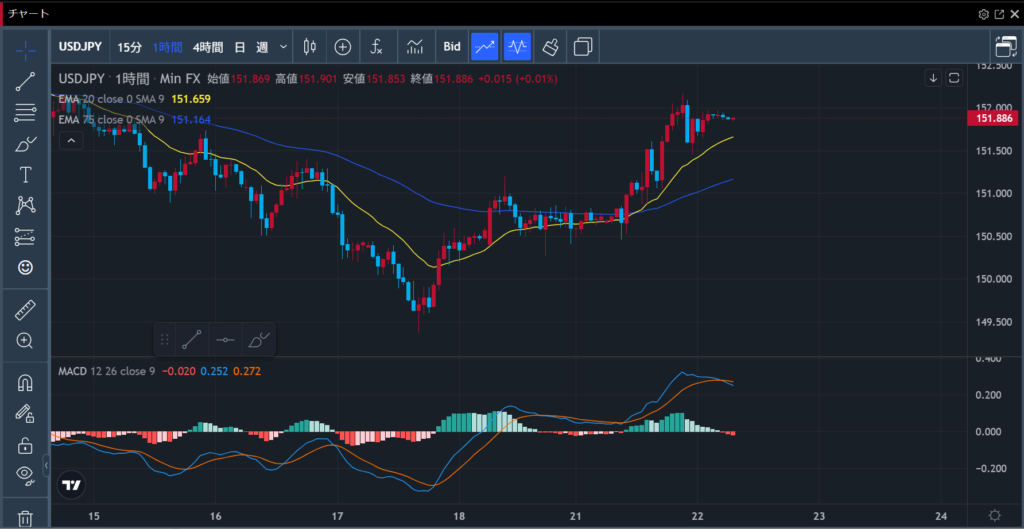Pick the ruler measure tool
Screen dimensions: 1024x529
[x=25, y=311]
